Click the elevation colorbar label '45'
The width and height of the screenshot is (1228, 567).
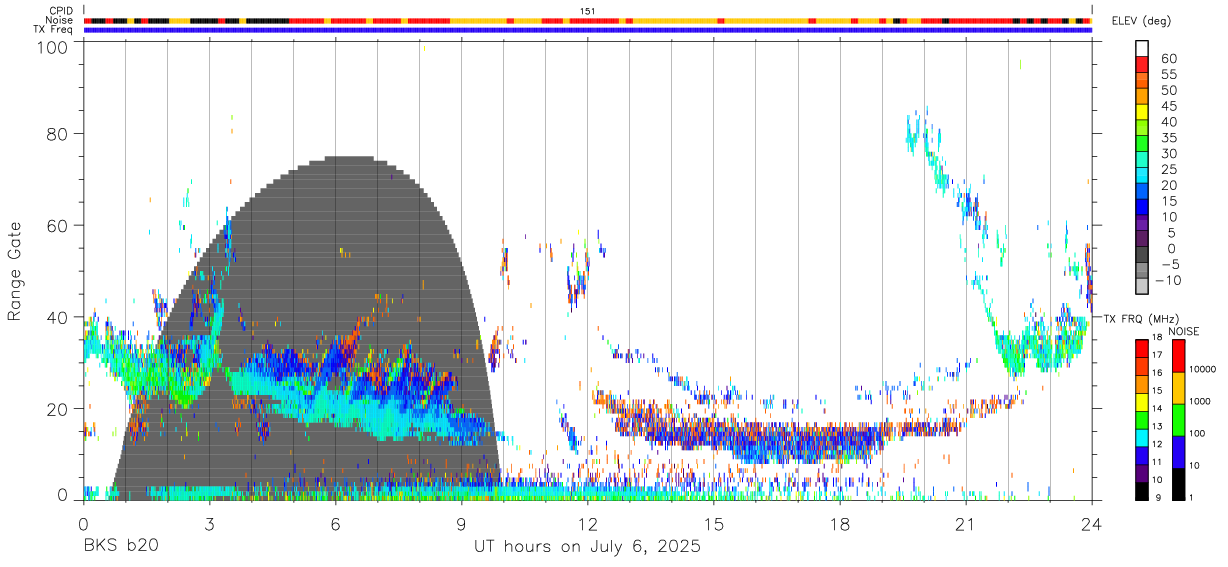point(1168,106)
